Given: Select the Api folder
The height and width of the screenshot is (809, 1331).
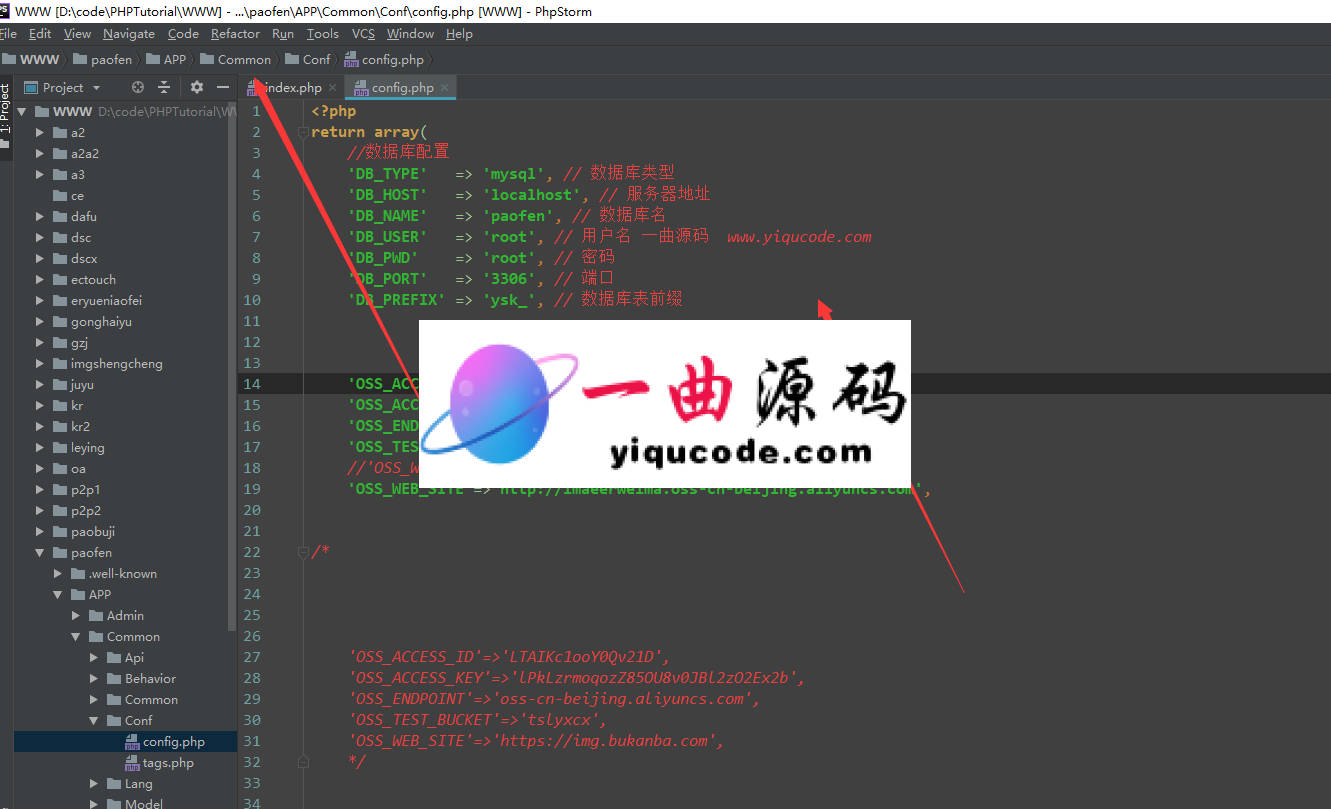Looking at the screenshot, I should (x=134, y=658).
